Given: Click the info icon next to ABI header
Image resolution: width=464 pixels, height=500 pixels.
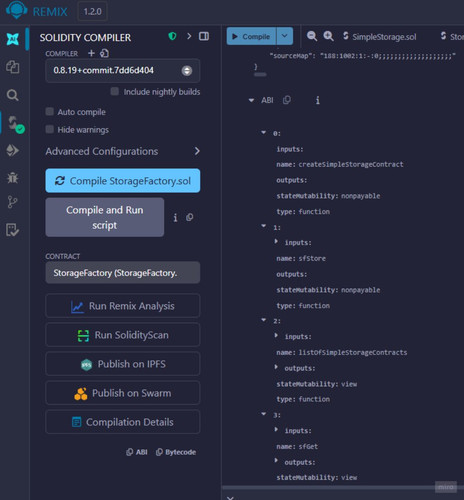Looking at the screenshot, I should pyautogui.click(x=318, y=100).
